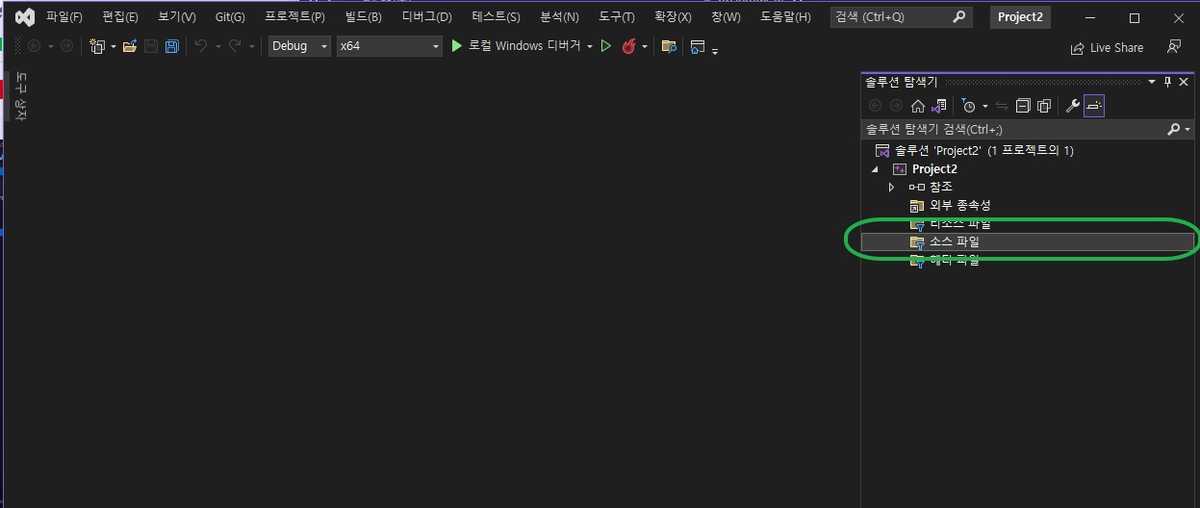Open the 빌드(B) menu
This screenshot has width=1200, height=508.
[x=362, y=17]
